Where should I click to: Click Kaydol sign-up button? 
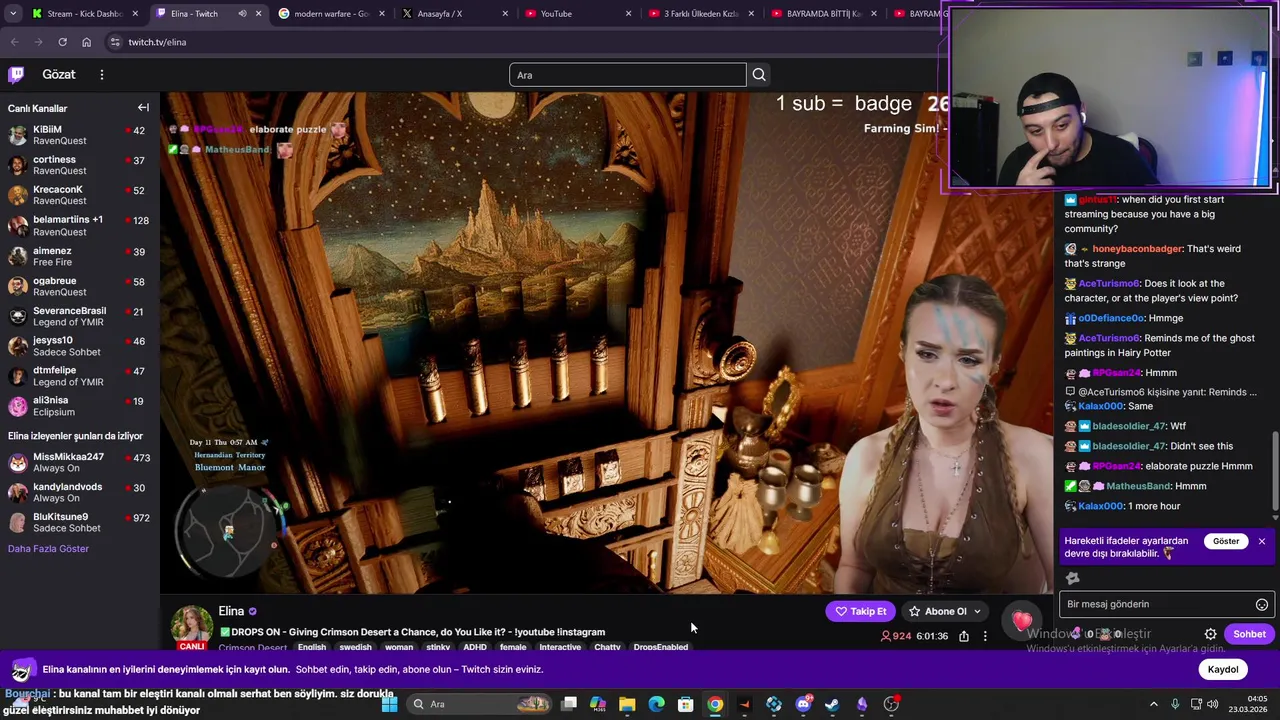[x=1222, y=670]
